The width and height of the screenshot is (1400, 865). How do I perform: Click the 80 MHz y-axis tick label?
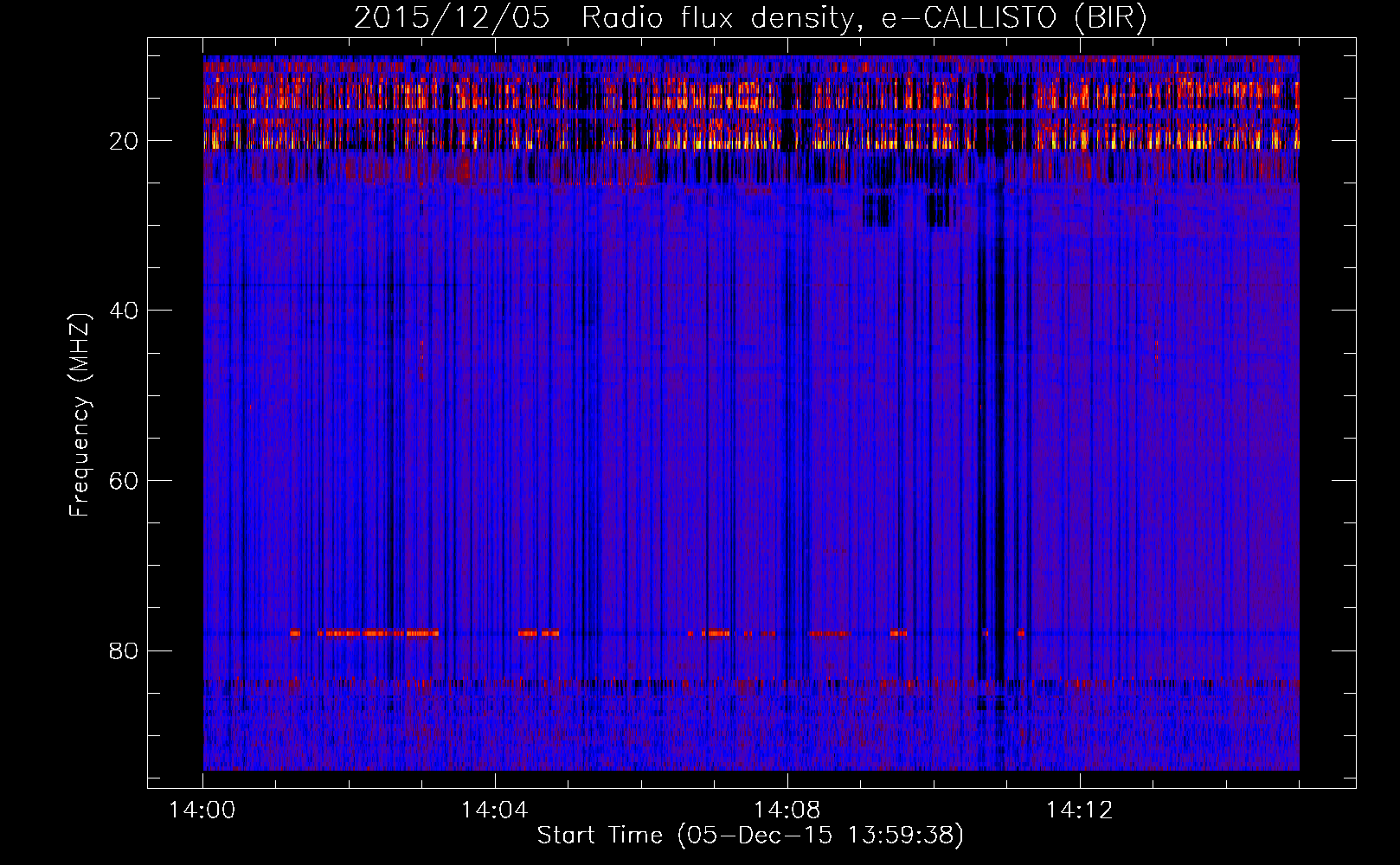[x=125, y=650]
